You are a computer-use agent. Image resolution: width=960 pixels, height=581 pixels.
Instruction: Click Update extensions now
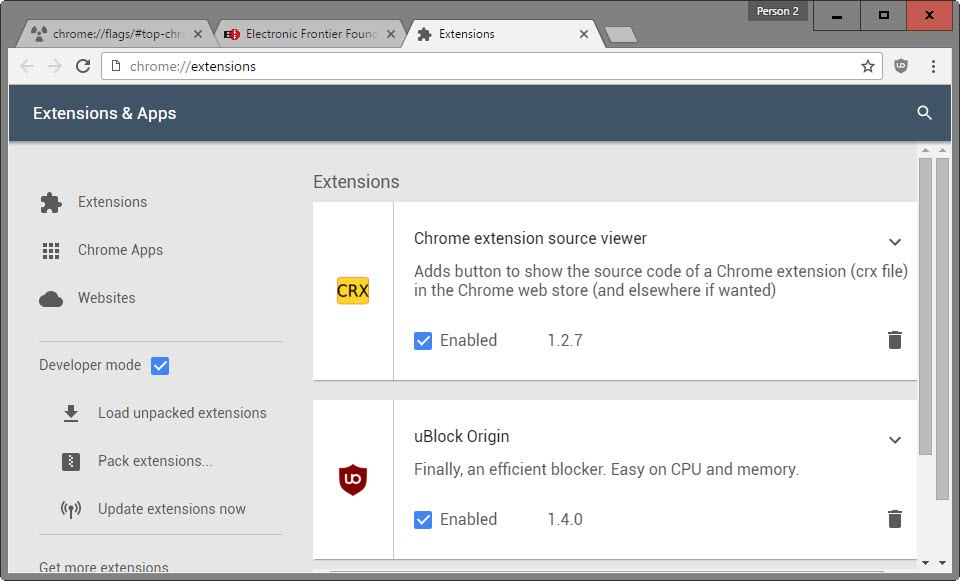pos(171,509)
